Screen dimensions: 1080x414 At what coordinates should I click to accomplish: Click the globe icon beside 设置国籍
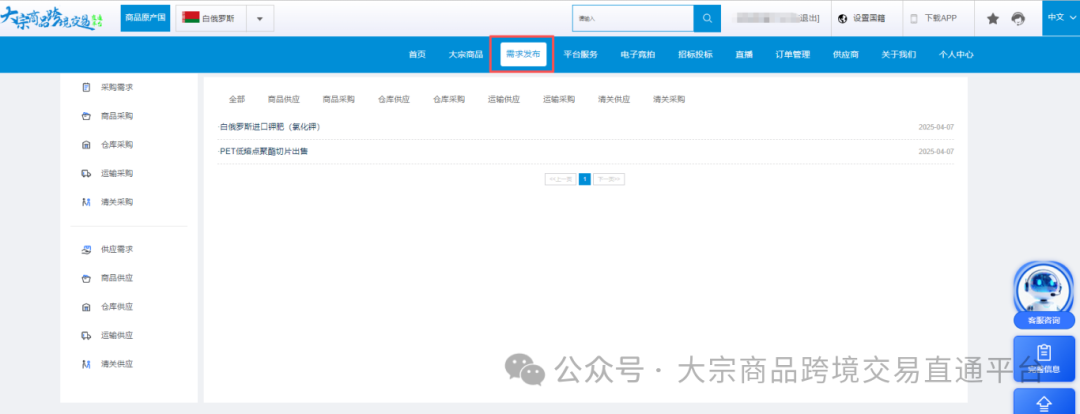pos(842,18)
